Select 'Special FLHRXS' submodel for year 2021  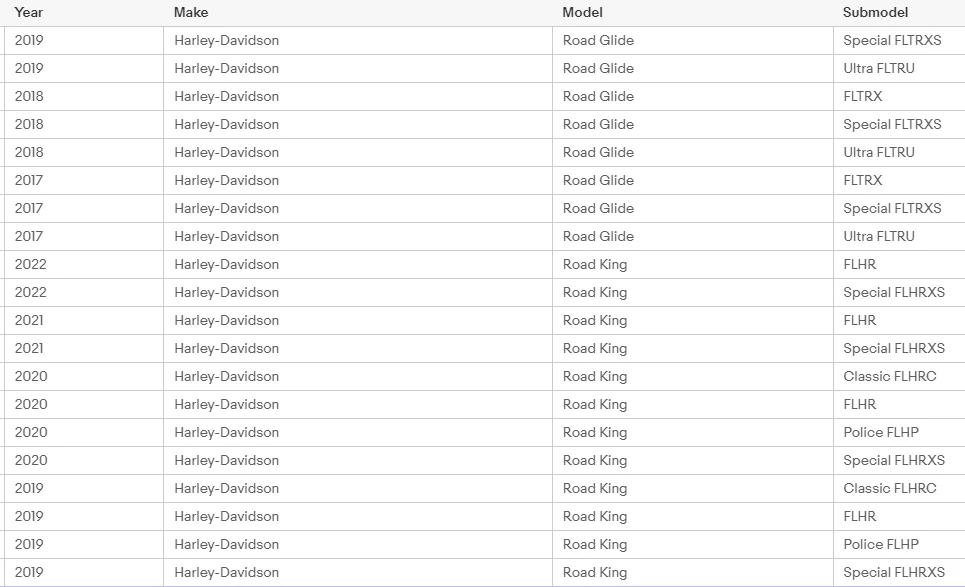pos(894,348)
